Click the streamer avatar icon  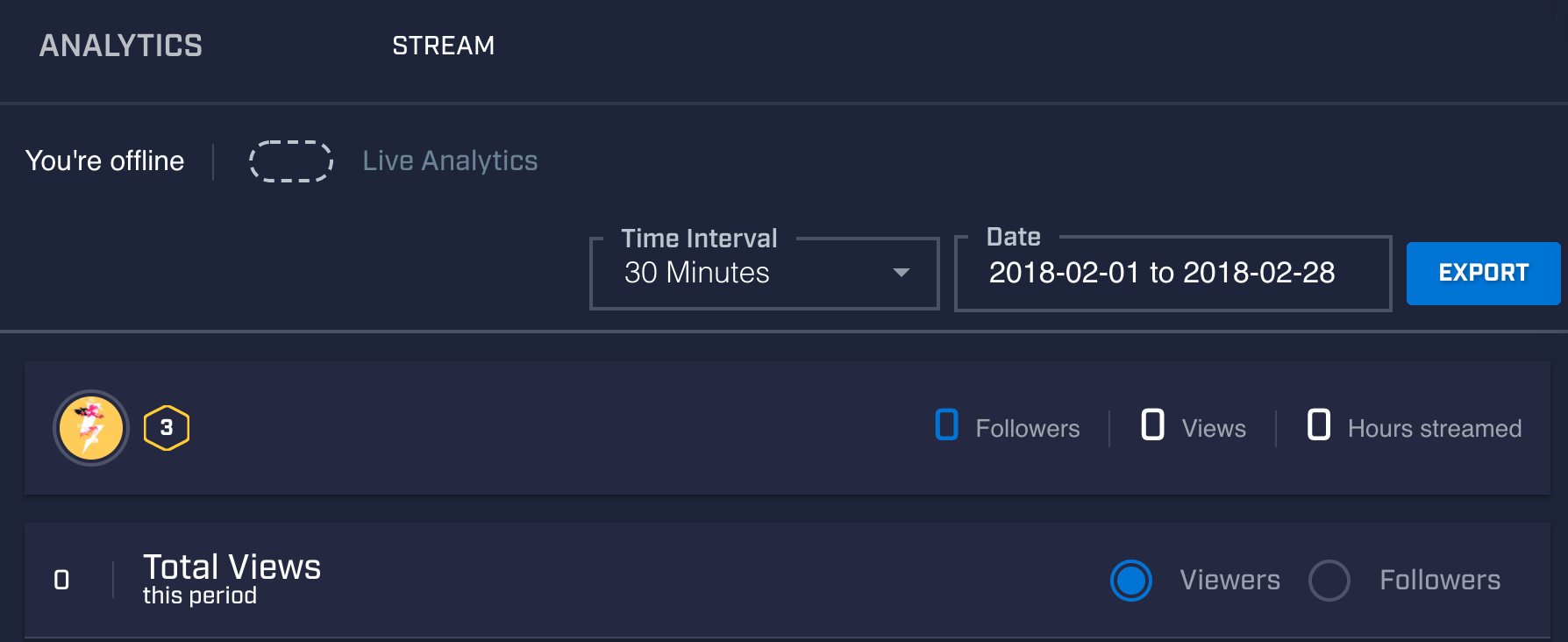pyautogui.click(x=89, y=428)
